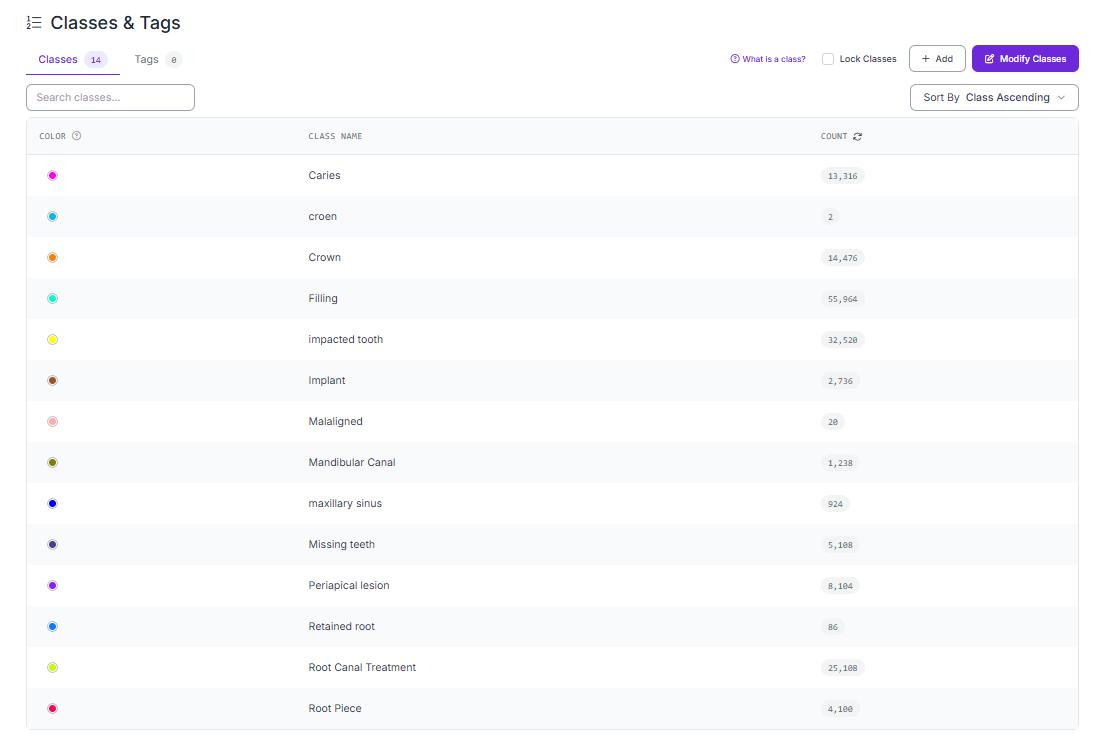Click the orange color swatch for Crown
Image resolution: width=1095 pixels, height=746 pixels.
point(52,258)
